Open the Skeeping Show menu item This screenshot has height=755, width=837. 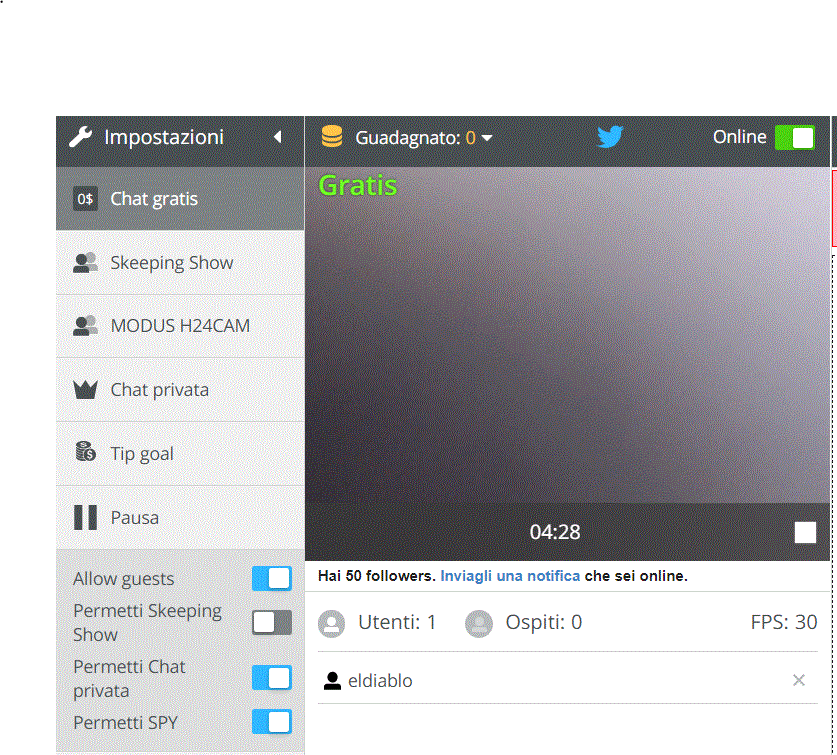[180, 263]
